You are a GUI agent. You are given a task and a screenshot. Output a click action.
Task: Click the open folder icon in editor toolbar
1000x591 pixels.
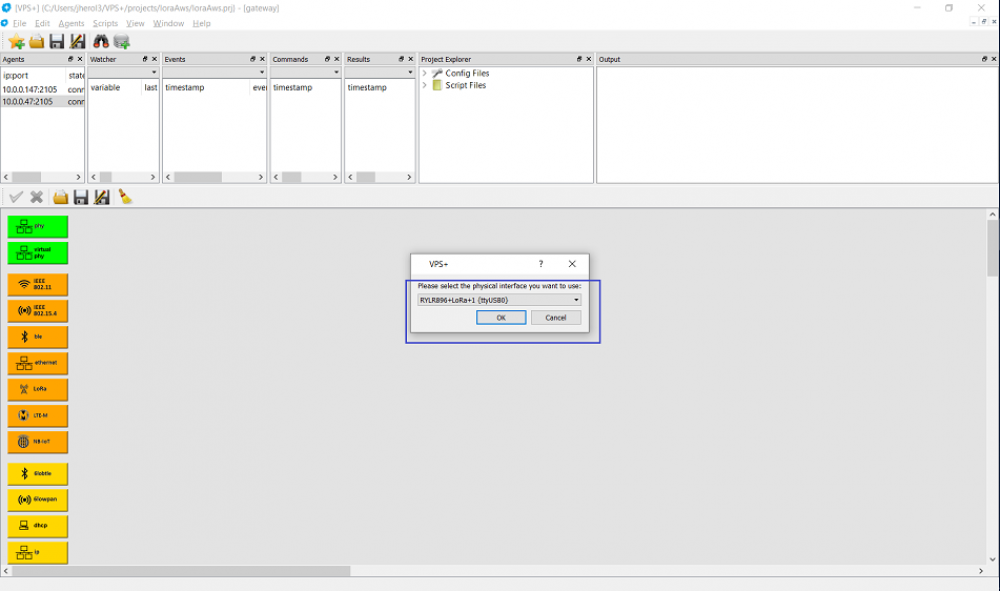(x=61, y=197)
